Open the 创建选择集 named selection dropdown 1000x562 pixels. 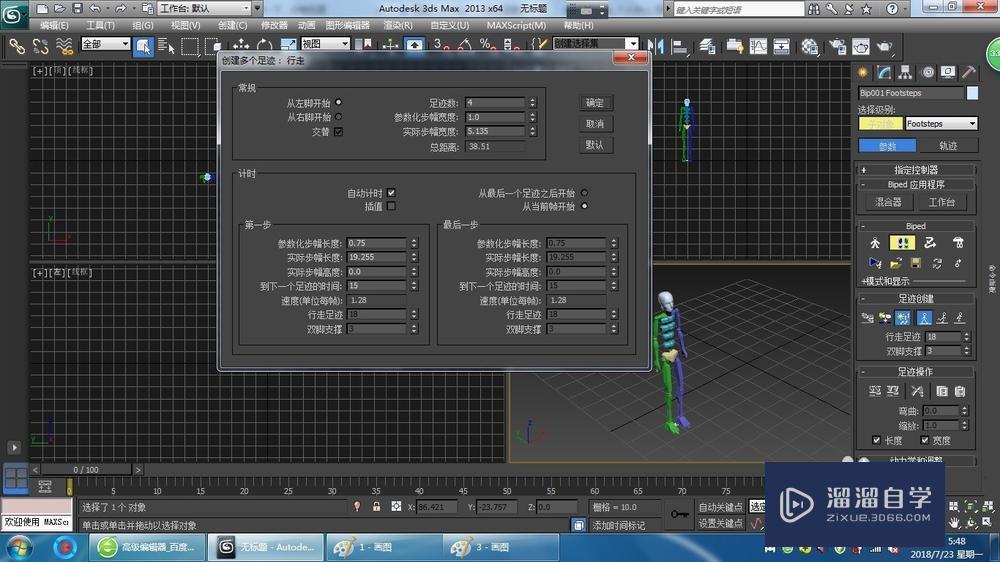[596, 43]
